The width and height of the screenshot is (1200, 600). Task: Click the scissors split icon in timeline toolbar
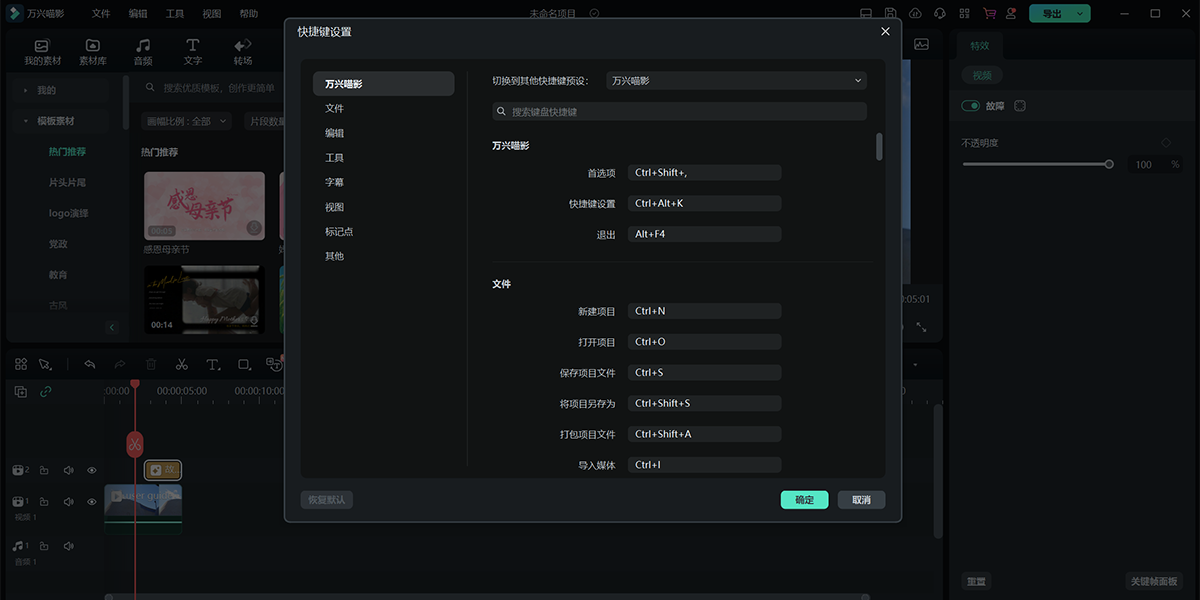point(181,364)
